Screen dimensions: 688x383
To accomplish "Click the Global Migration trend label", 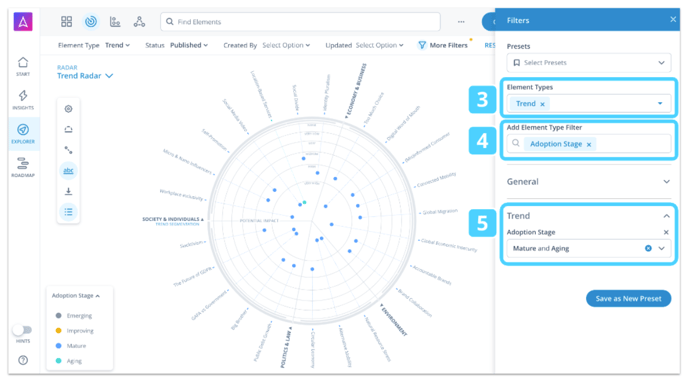I will pyautogui.click(x=440, y=211).
